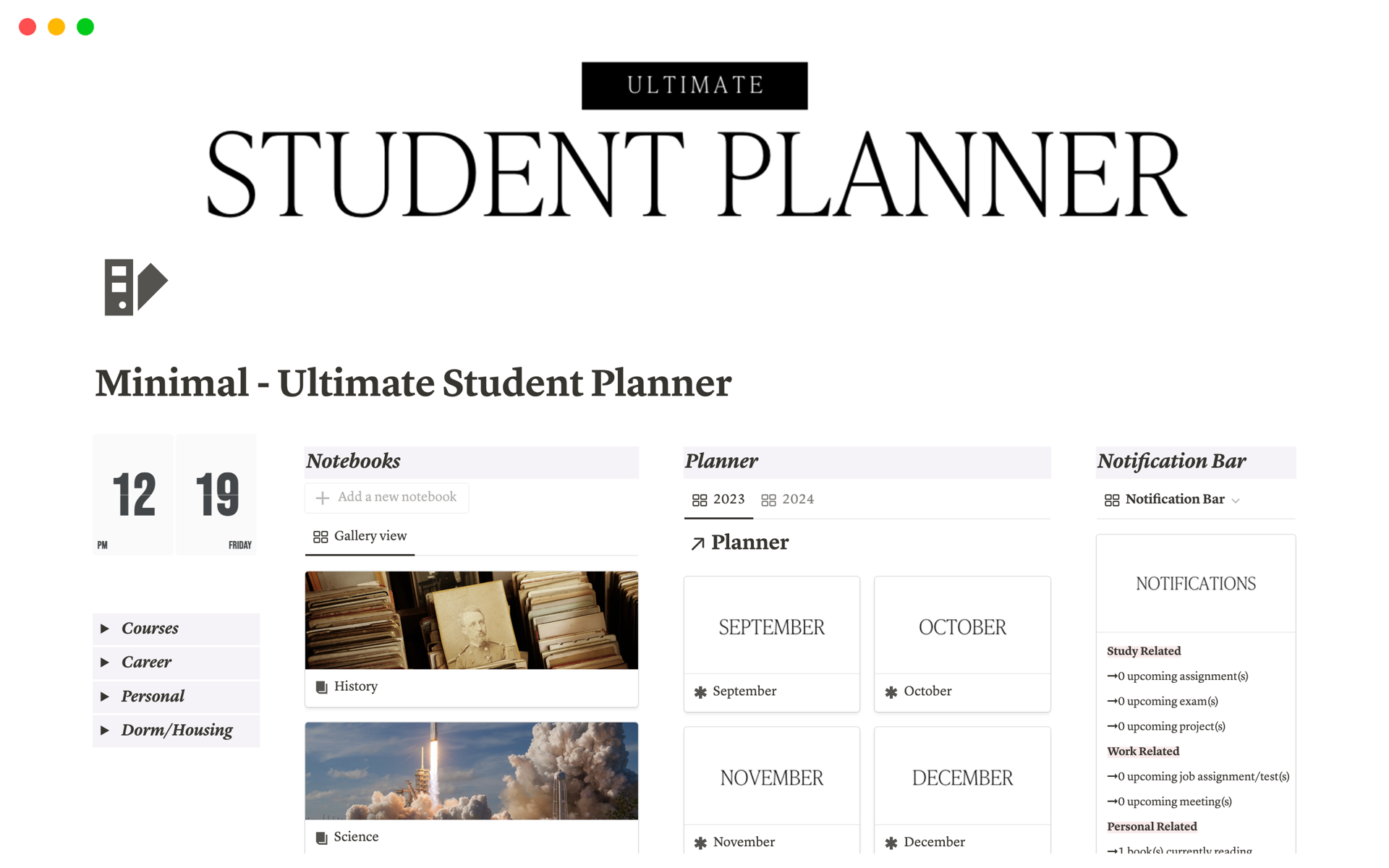Viewport: 1389px width, 868px height.
Task: Click the Gallery view icon in Notebooks
Action: pyautogui.click(x=319, y=535)
